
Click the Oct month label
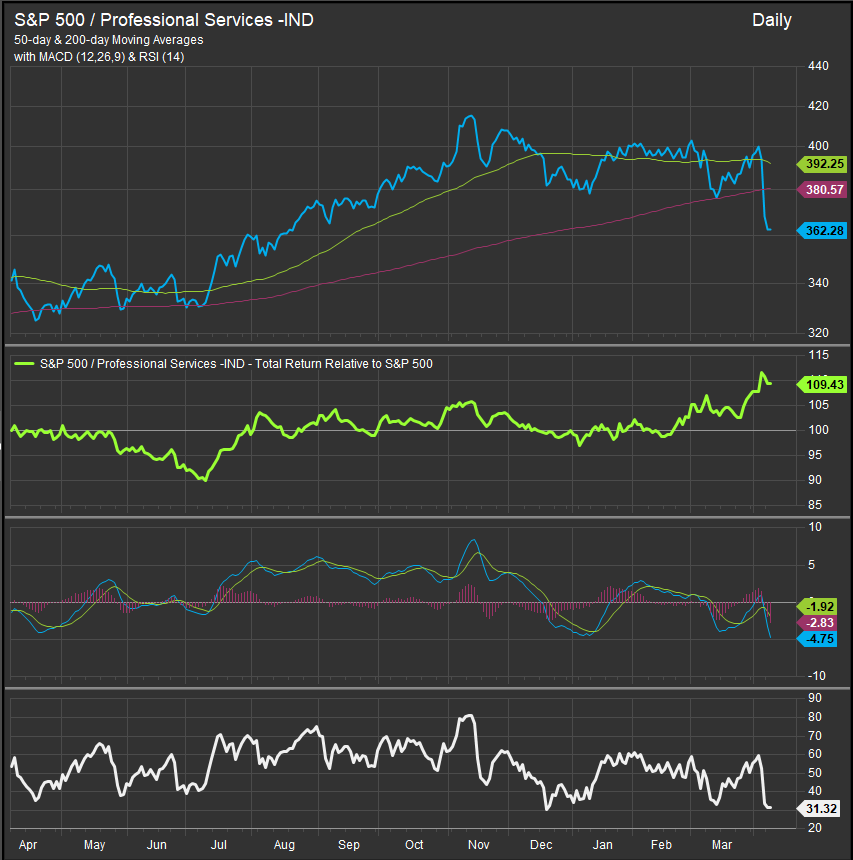(414, 845)
